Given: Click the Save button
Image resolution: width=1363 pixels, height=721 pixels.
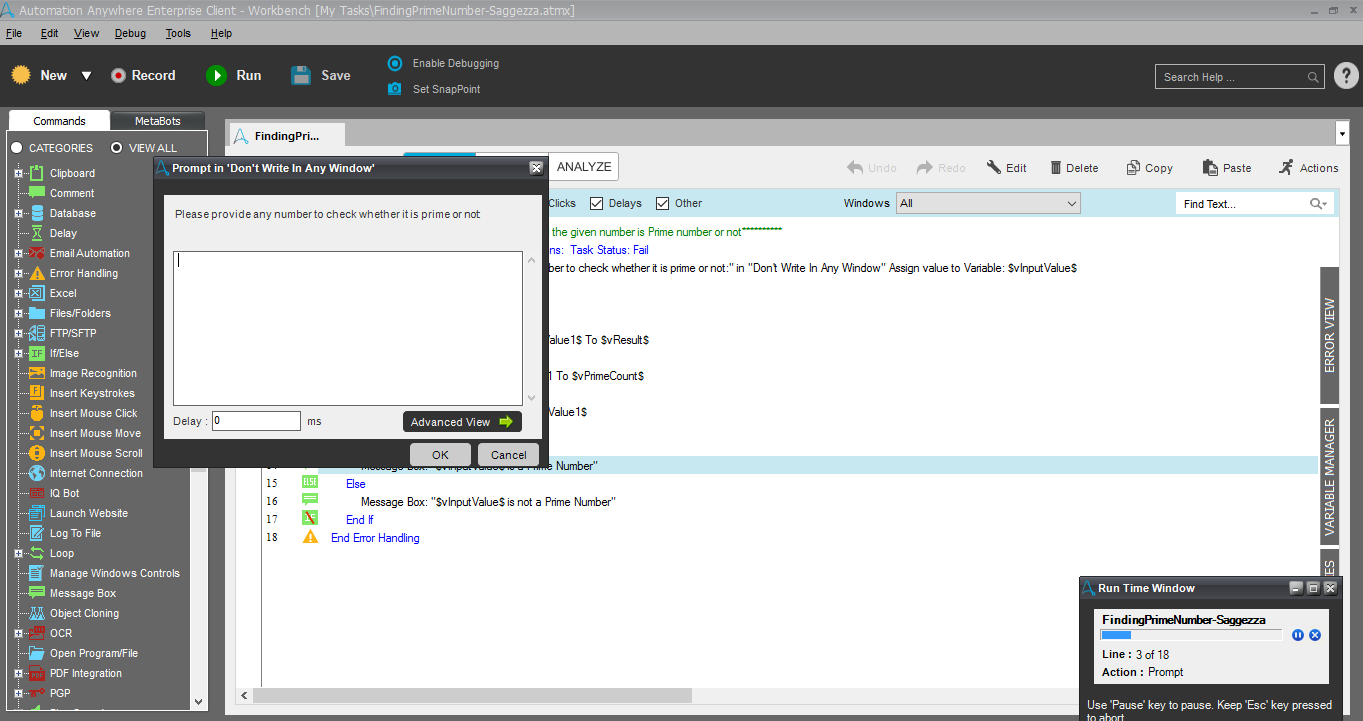Looking at the screenshot, I should pyautogui.click(x=321, y=76).
